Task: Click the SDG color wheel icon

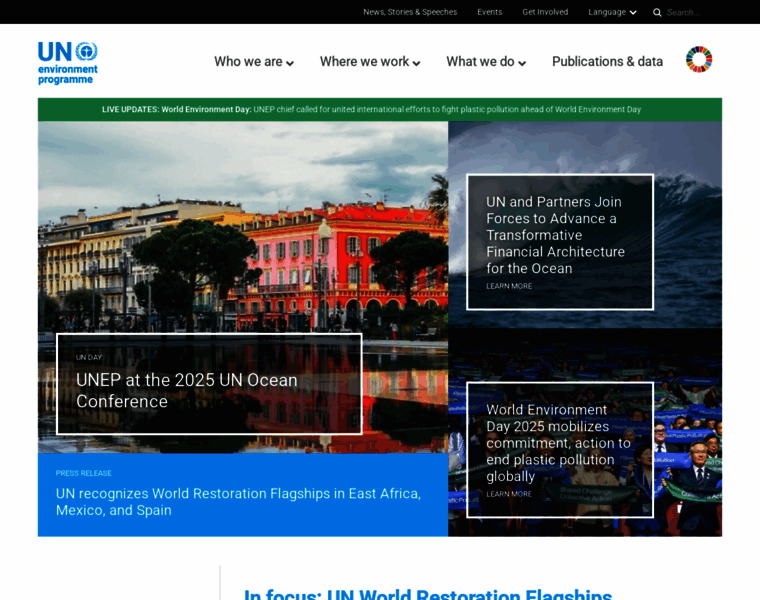Action: 698,60
